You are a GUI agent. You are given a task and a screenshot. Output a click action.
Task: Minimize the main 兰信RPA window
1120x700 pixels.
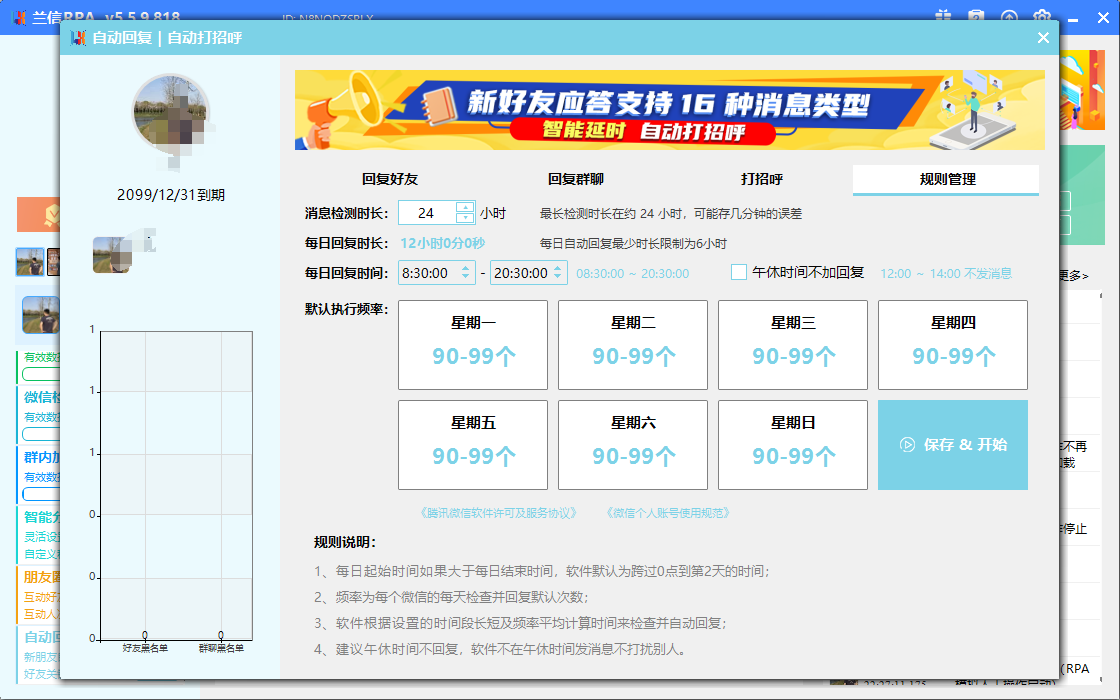[1072, 19]
